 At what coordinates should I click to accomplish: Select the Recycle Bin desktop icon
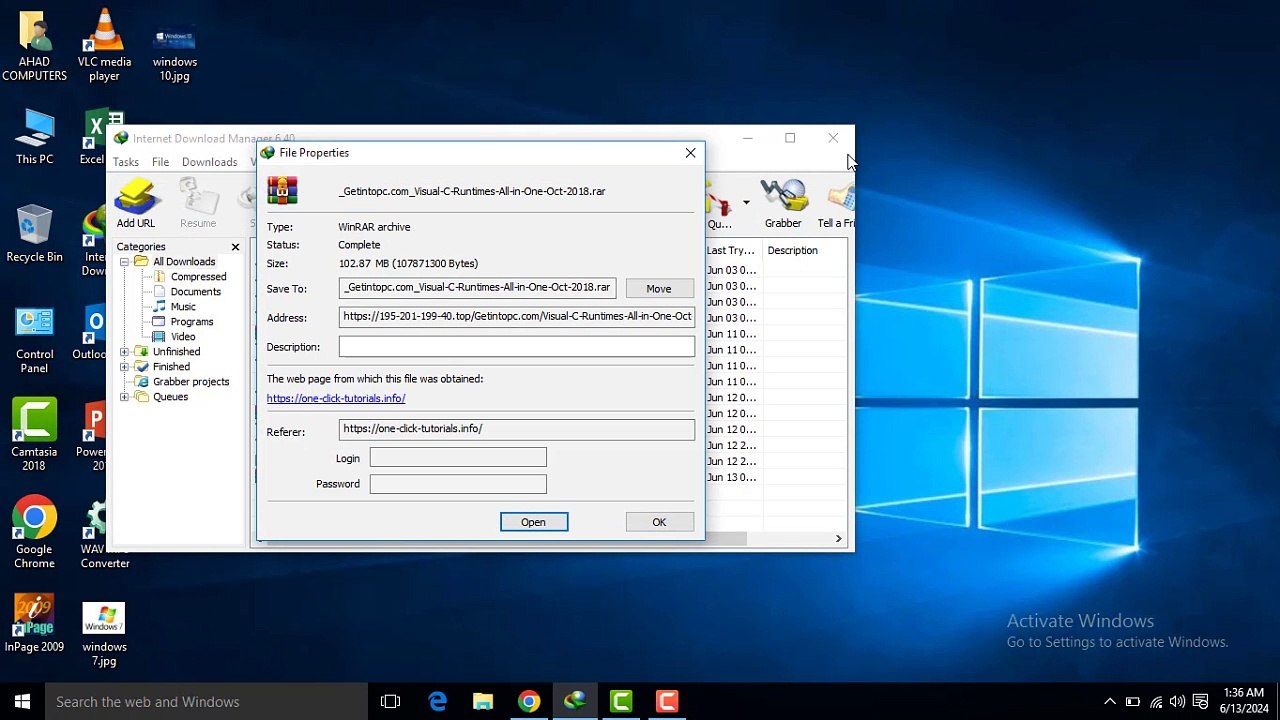(34, 235)
